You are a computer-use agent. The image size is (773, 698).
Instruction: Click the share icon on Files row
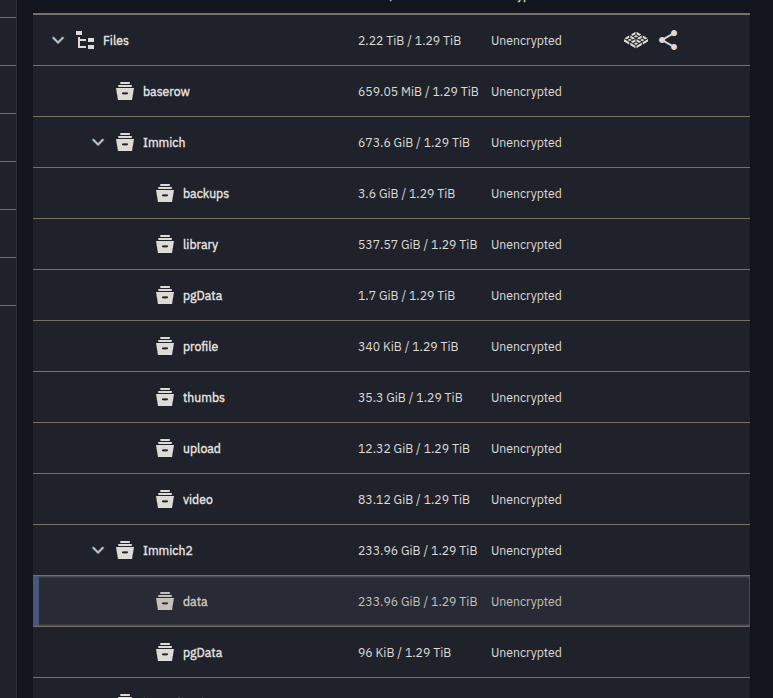tap(668, 41)
